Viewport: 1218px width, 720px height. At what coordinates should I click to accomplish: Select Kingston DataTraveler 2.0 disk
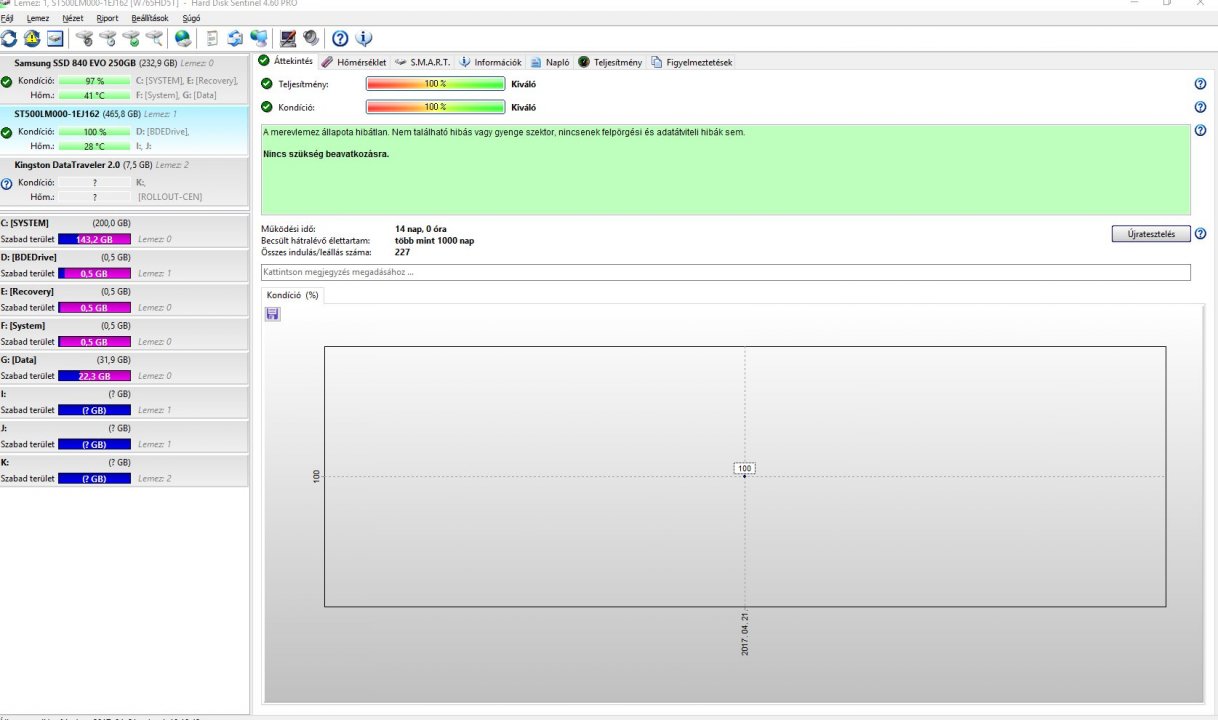click(124, 183)
